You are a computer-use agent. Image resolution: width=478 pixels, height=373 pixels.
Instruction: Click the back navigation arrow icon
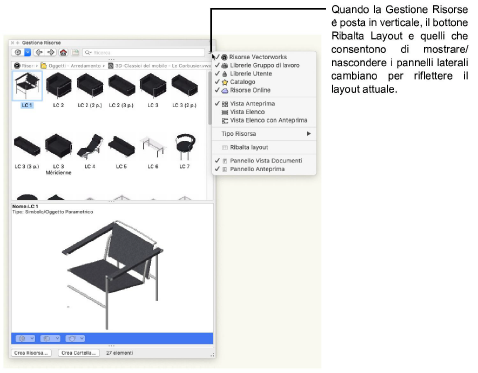pos(39,52)
